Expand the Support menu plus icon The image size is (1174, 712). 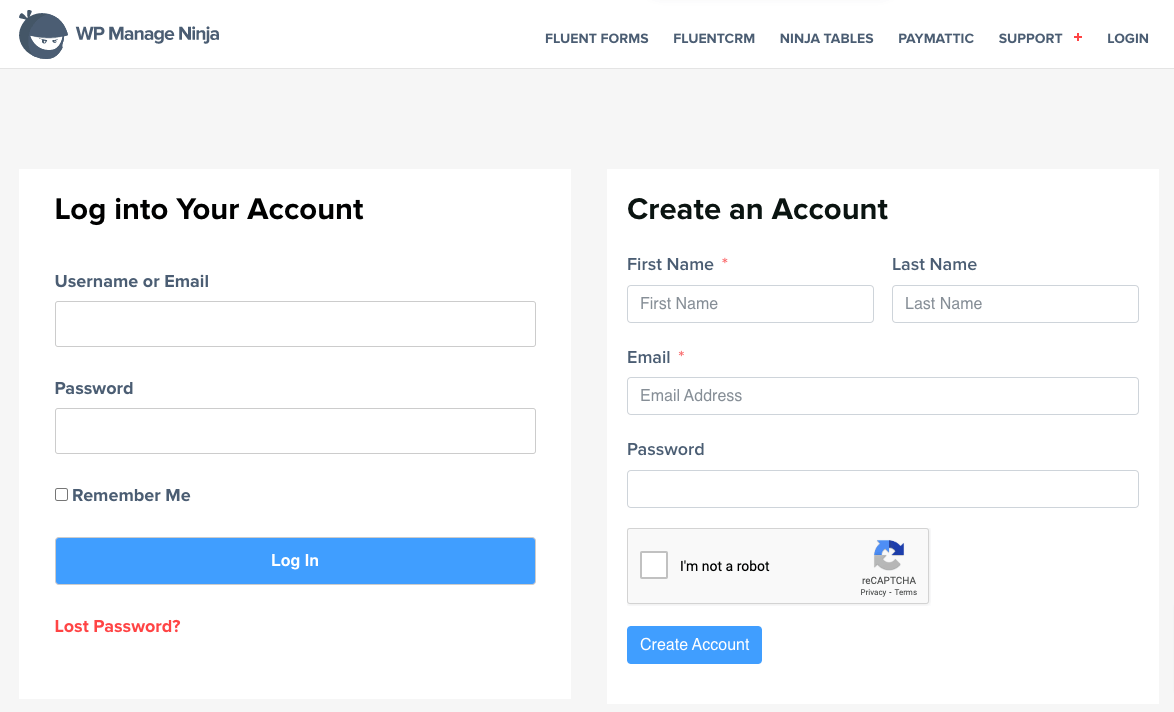pos(1078,38)
